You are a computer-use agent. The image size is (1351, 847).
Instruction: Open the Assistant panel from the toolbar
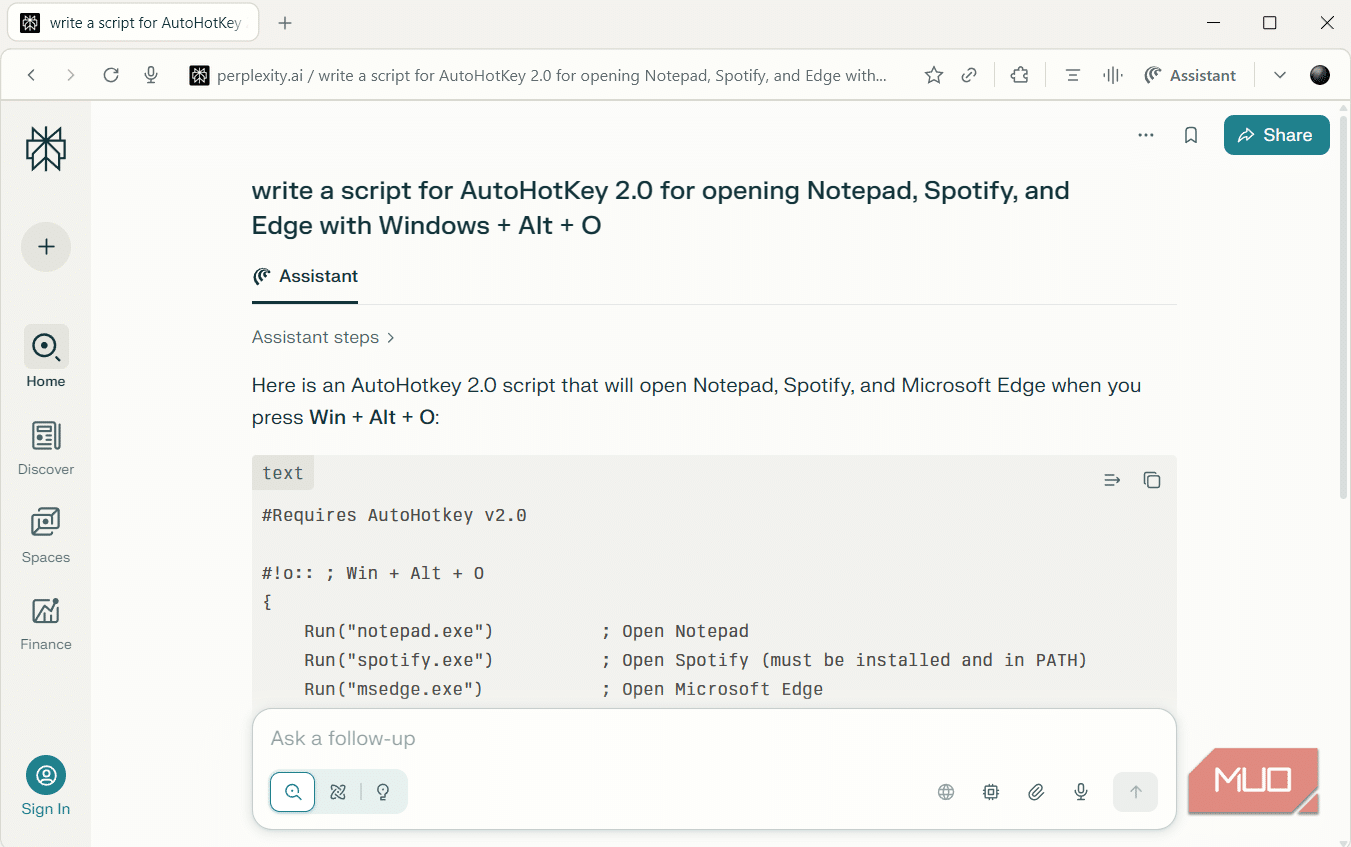(x=1190, y=75)
